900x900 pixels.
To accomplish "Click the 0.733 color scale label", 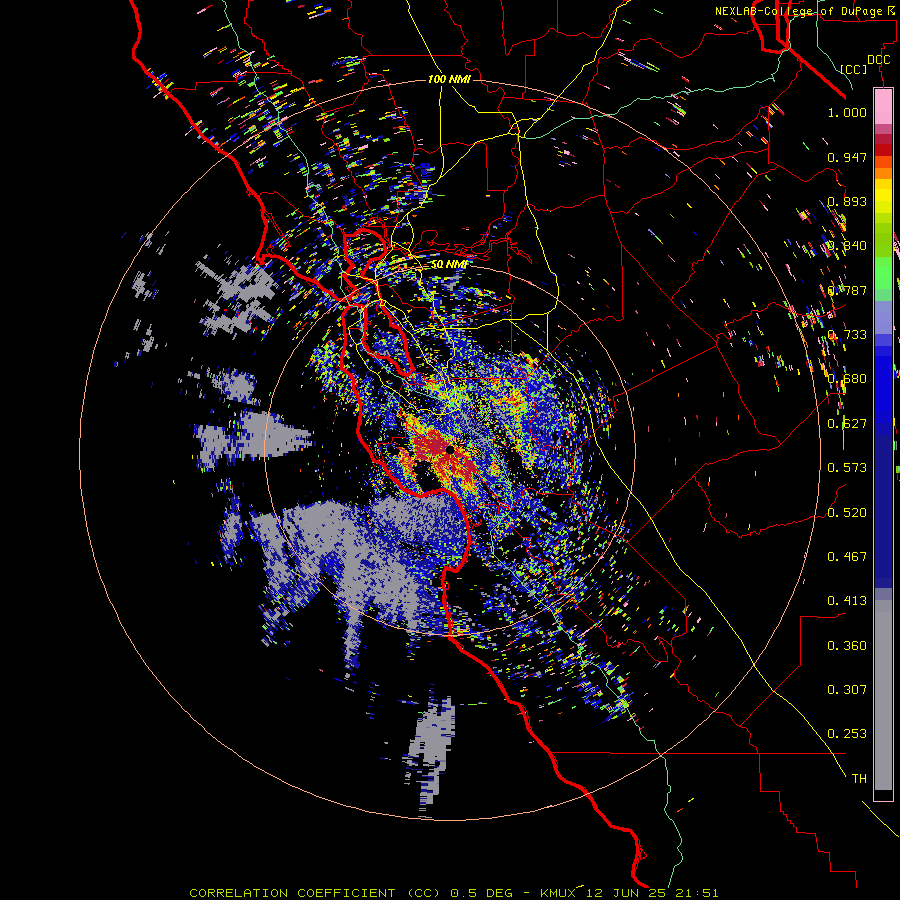I will [847, 335].
